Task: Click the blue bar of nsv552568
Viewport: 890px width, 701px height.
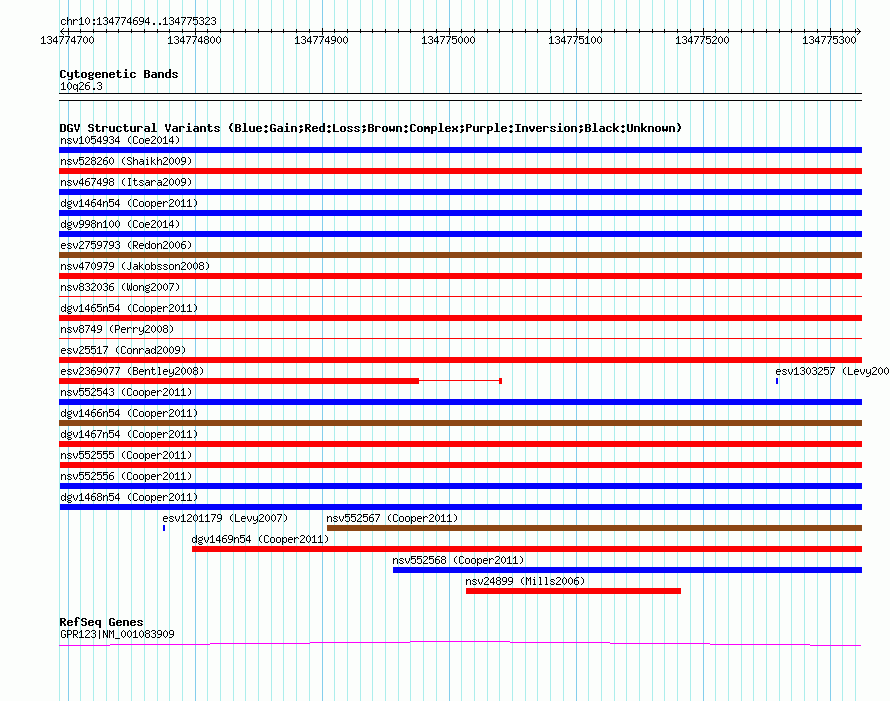Action: tap(627, 570)
